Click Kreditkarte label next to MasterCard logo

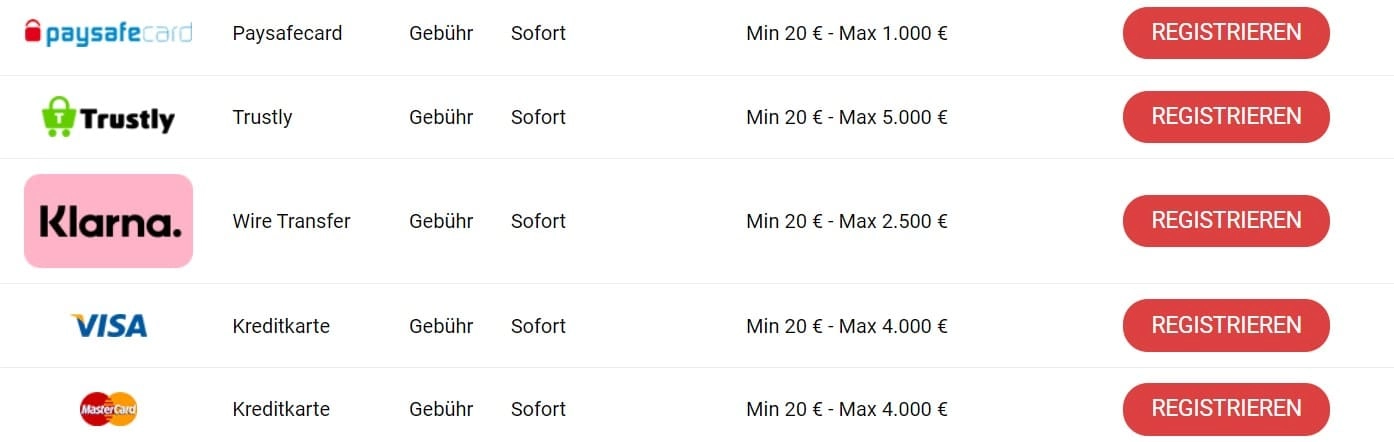click(281, 409)
